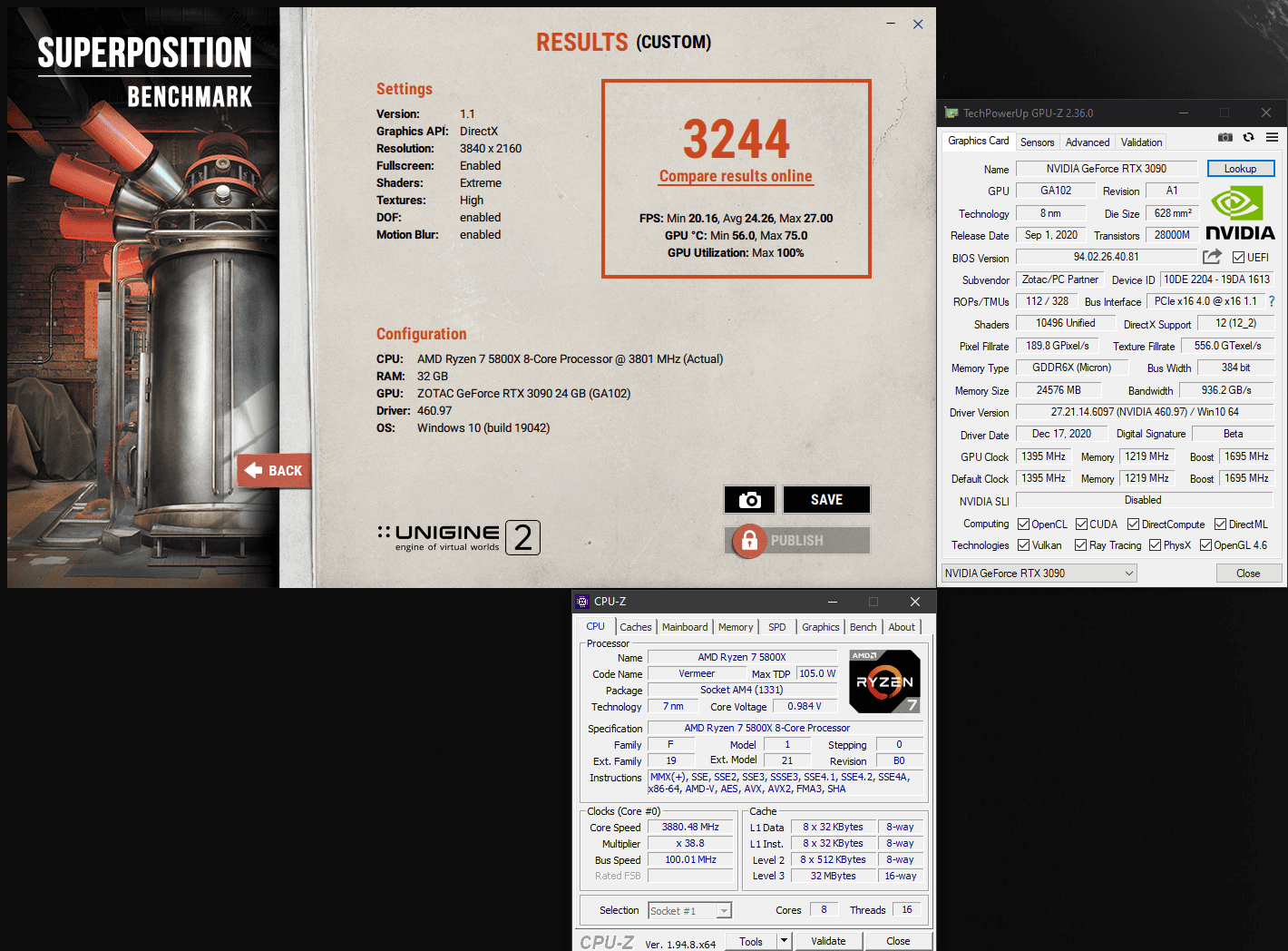Click the CPU-Z title bar icon
The width and height of the screenshot is (1288, 951).
pyautogui.click(x=582, y=602)
